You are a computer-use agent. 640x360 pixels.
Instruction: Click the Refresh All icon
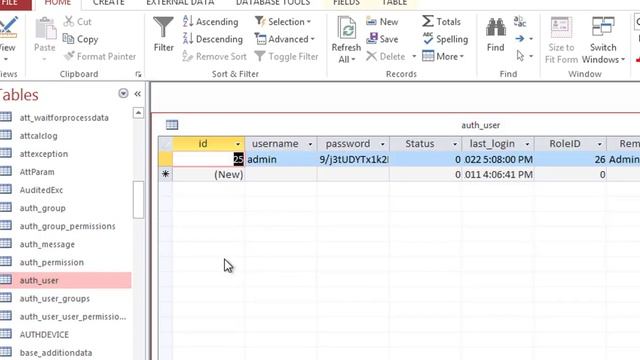(x=347, y=28)
